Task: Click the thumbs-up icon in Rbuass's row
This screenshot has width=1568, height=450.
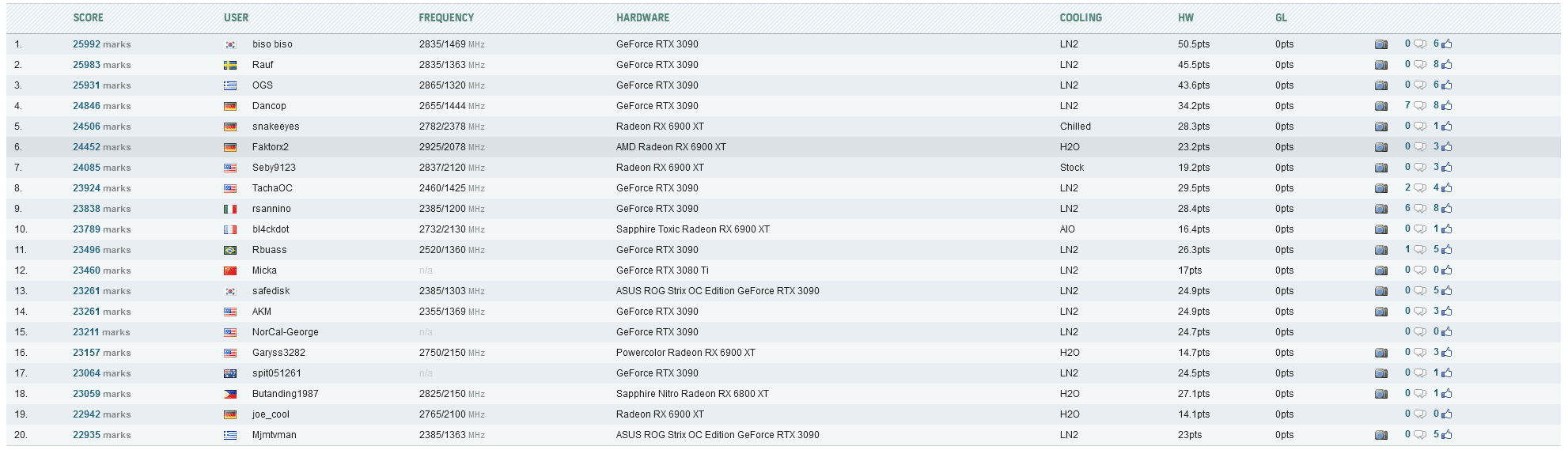Action: pyautogui.click(x=1446, y=250)
